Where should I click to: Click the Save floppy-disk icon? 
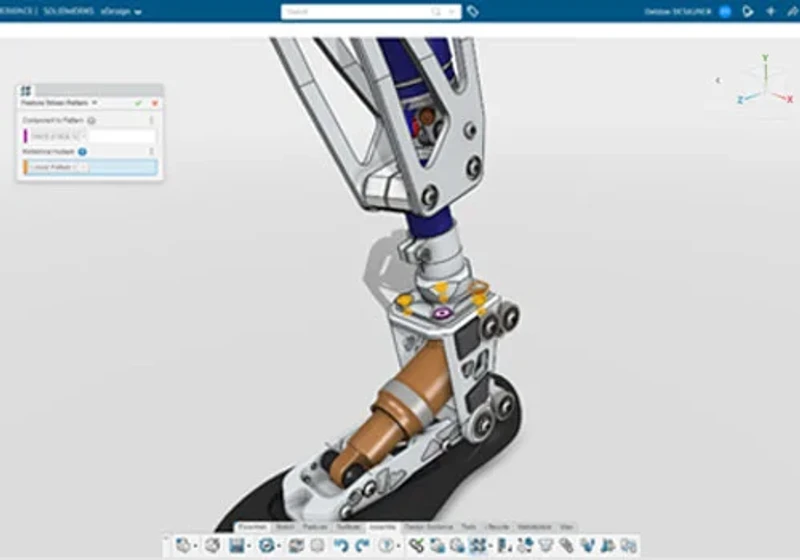point(237,546)
